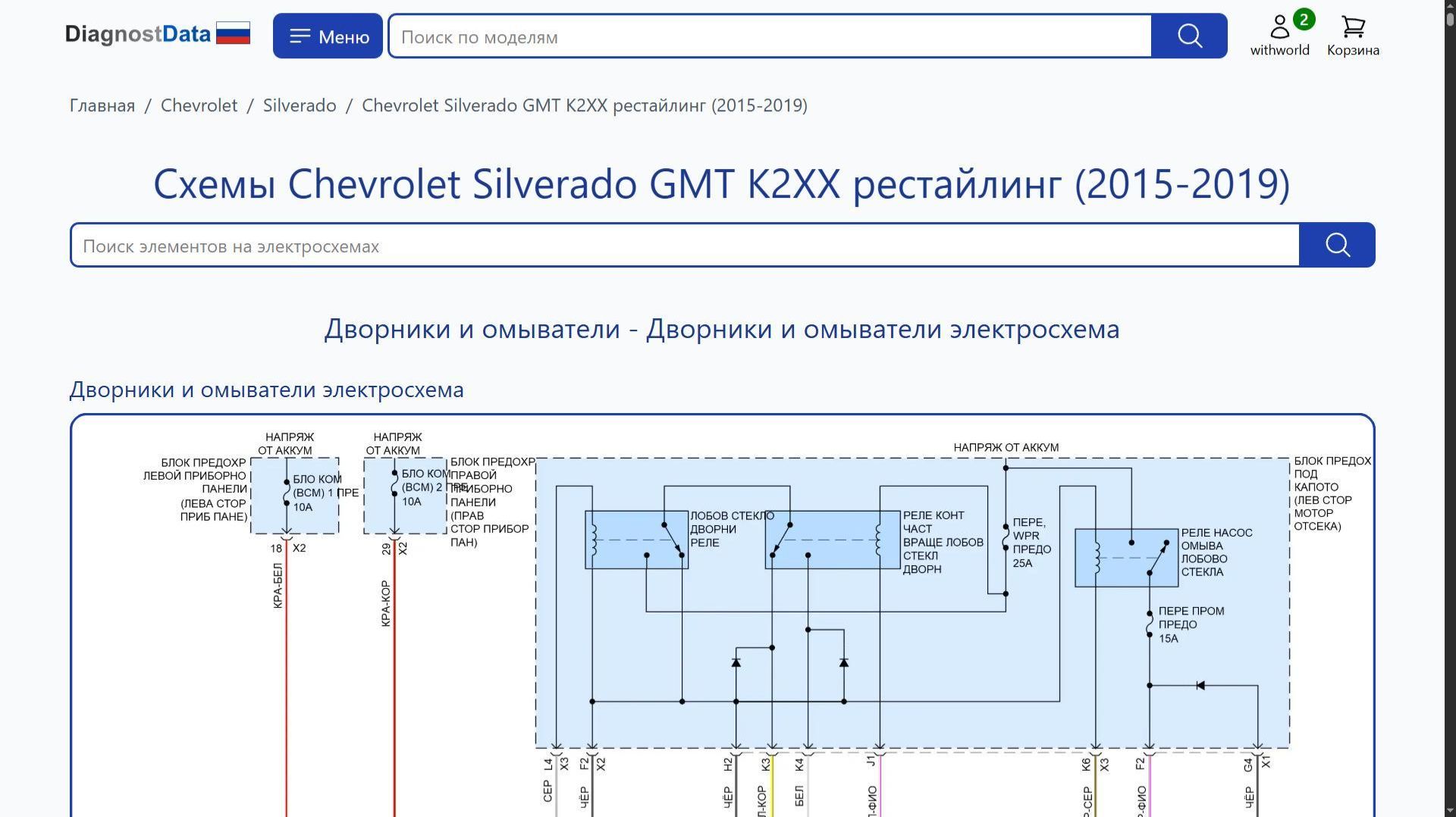The height and width of the screenshot is (817, 1456).
Task: Focus the Поиск по моделям search field
Action: click(x=770, y=36)
